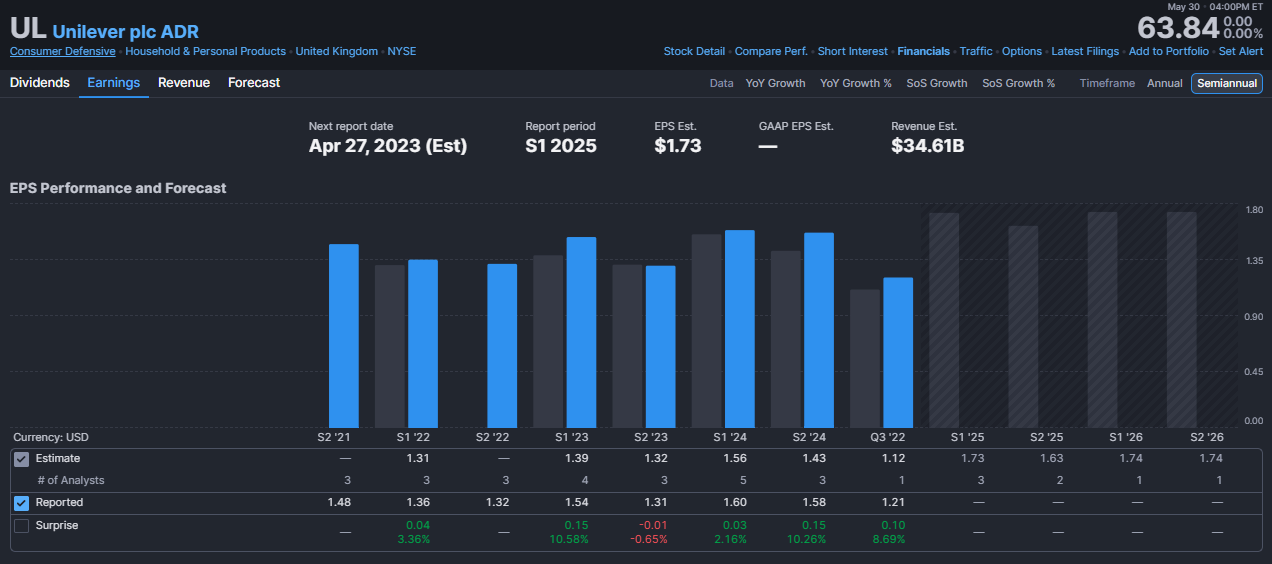Click the NYSE exchange link
The height and width of the screenshot is (564, 1272).
(x=402, y=51)
